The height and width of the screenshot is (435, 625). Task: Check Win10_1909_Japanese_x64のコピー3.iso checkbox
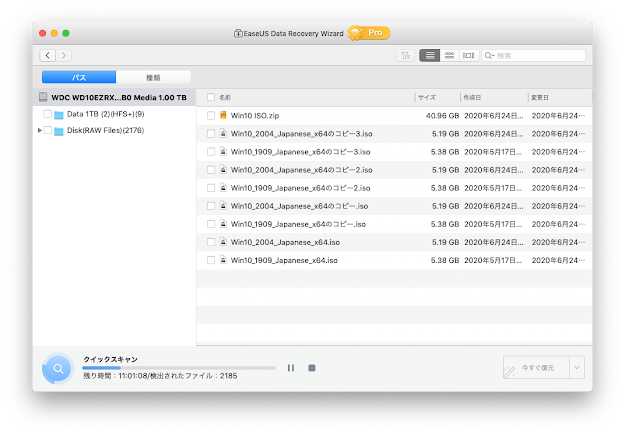click(211, 152)
